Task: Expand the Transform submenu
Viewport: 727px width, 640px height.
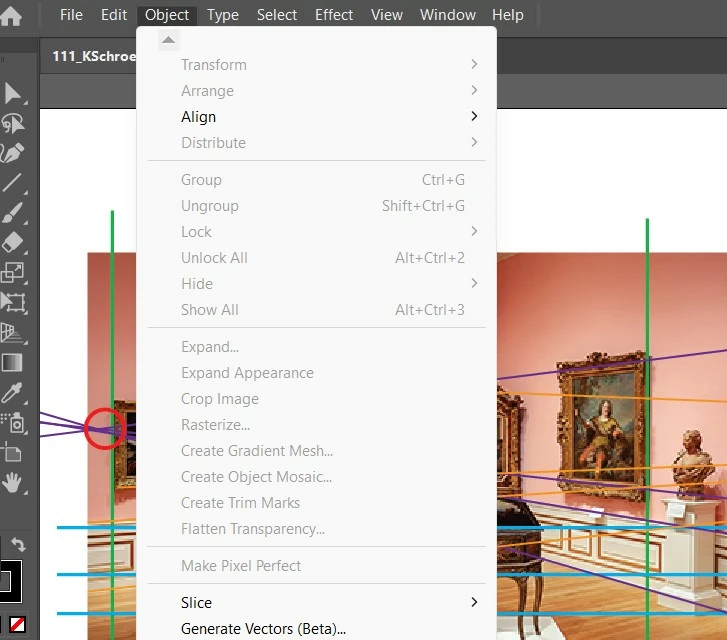Action: tap(317, 64)
